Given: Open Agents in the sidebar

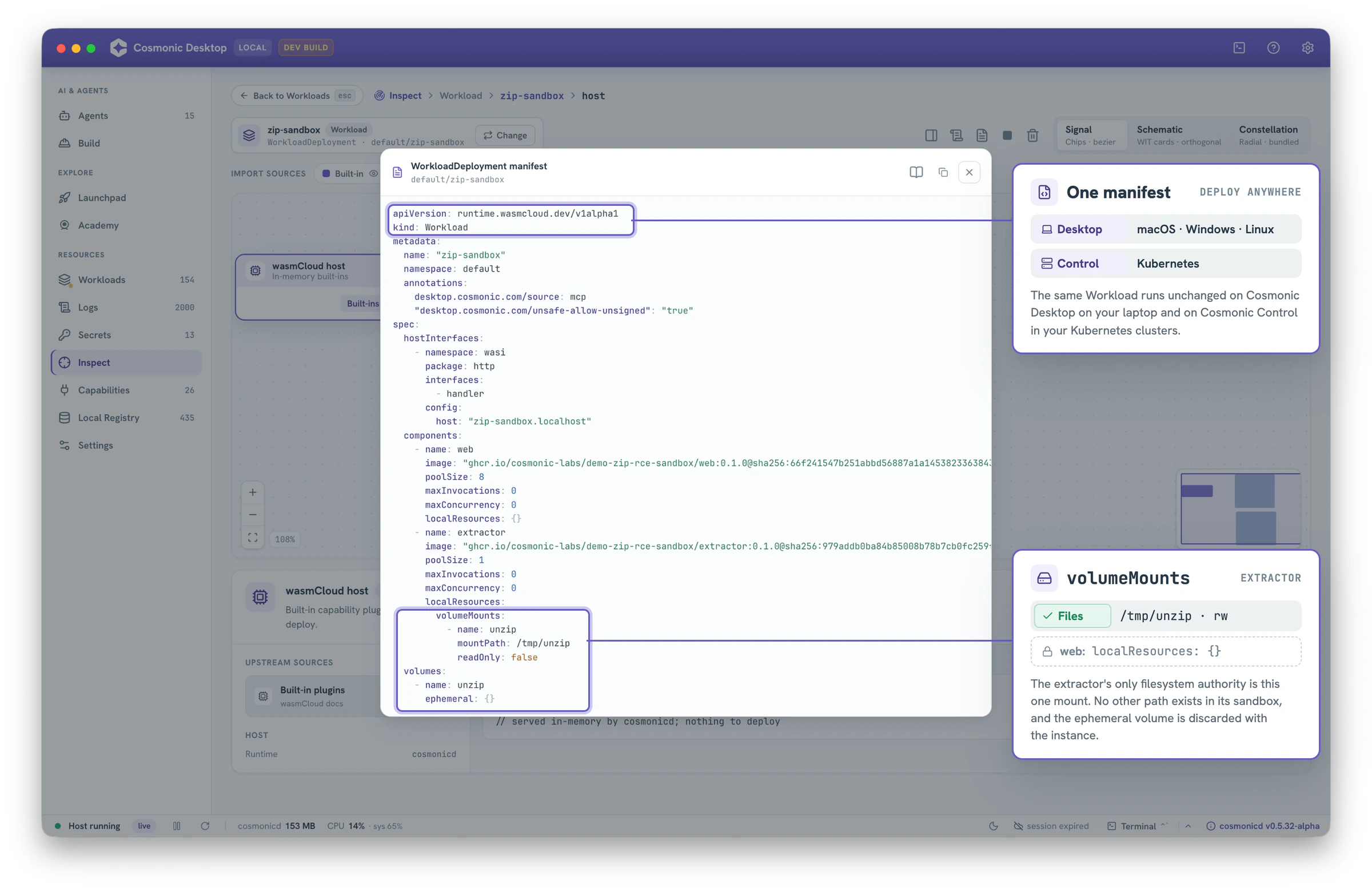Looking at the screenshot, I should tap(126, 116).
